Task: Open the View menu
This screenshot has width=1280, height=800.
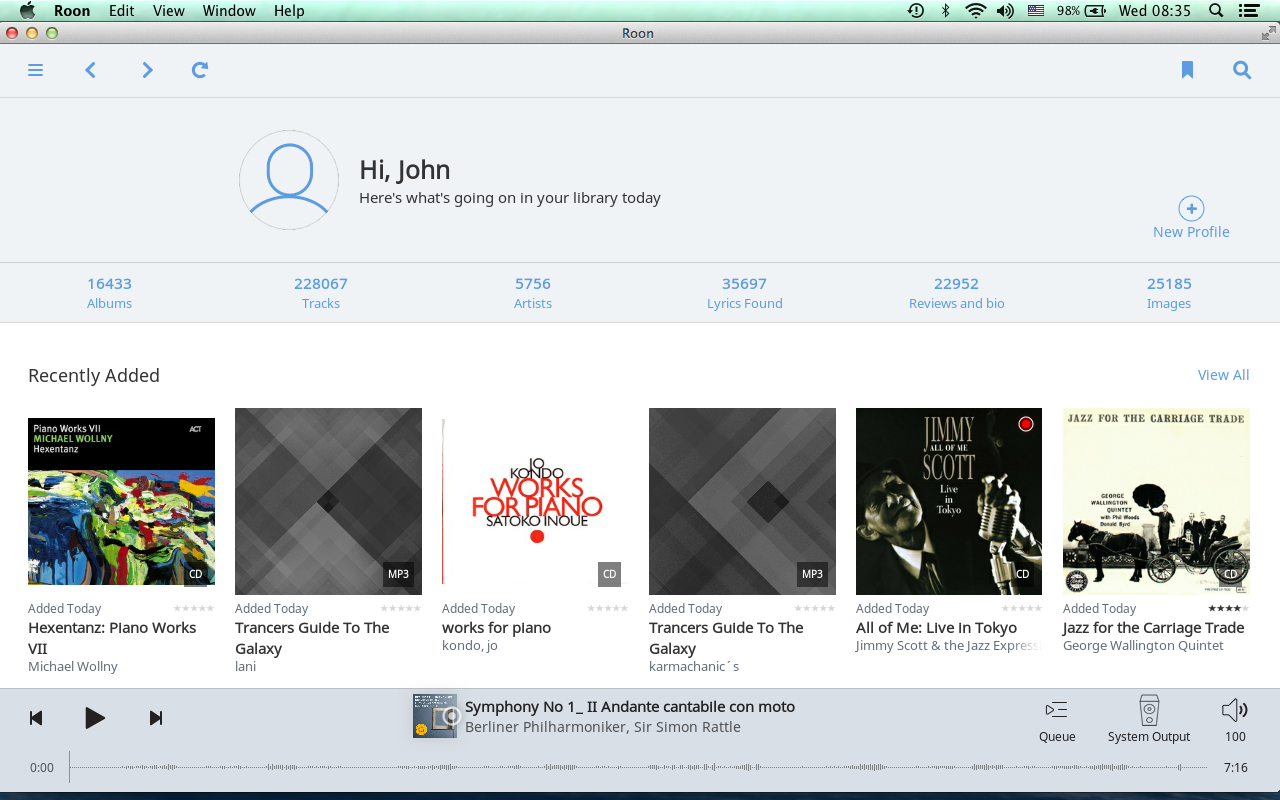Action: 168,11
